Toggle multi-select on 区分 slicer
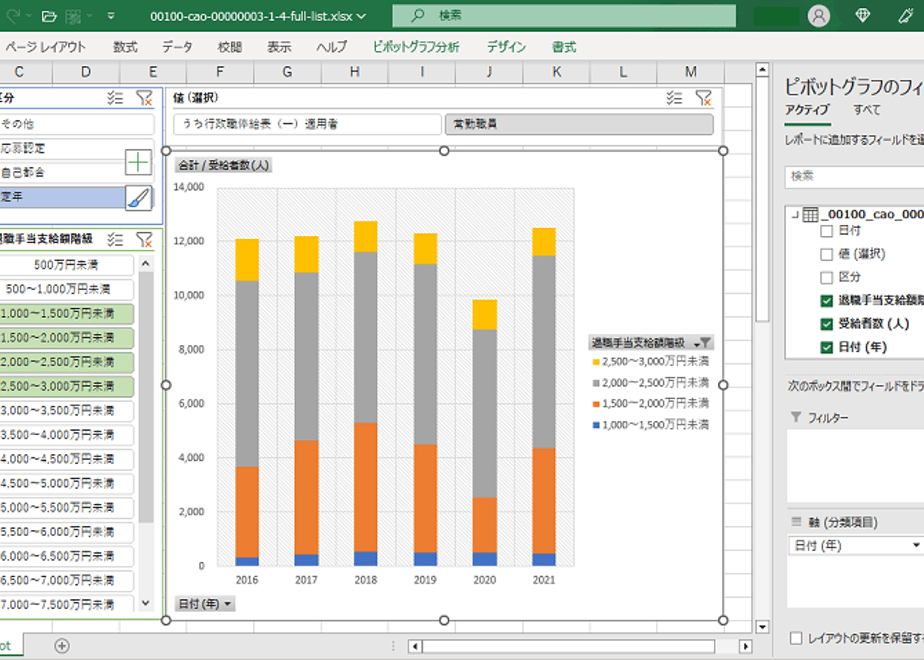 (x=115, y=98)
